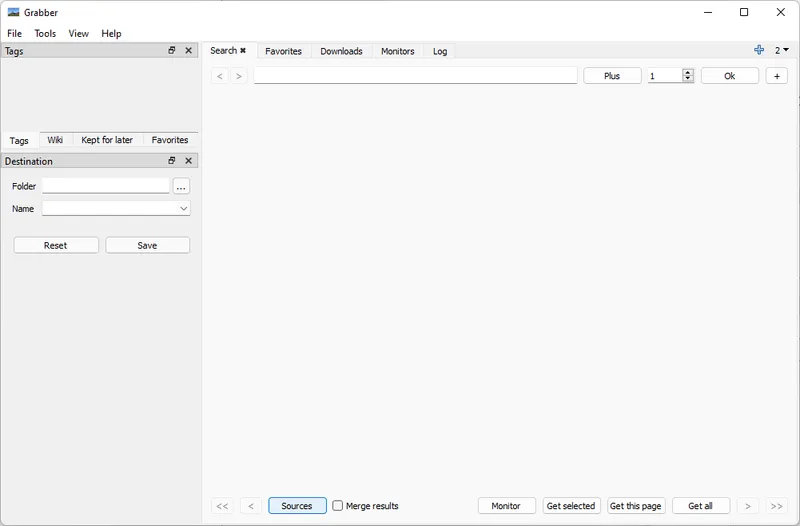Image resolution: width=800 pixels, height=526 pixels.
Task: Add a new tab with blue plus icon
Action: (x=759, y=50)
